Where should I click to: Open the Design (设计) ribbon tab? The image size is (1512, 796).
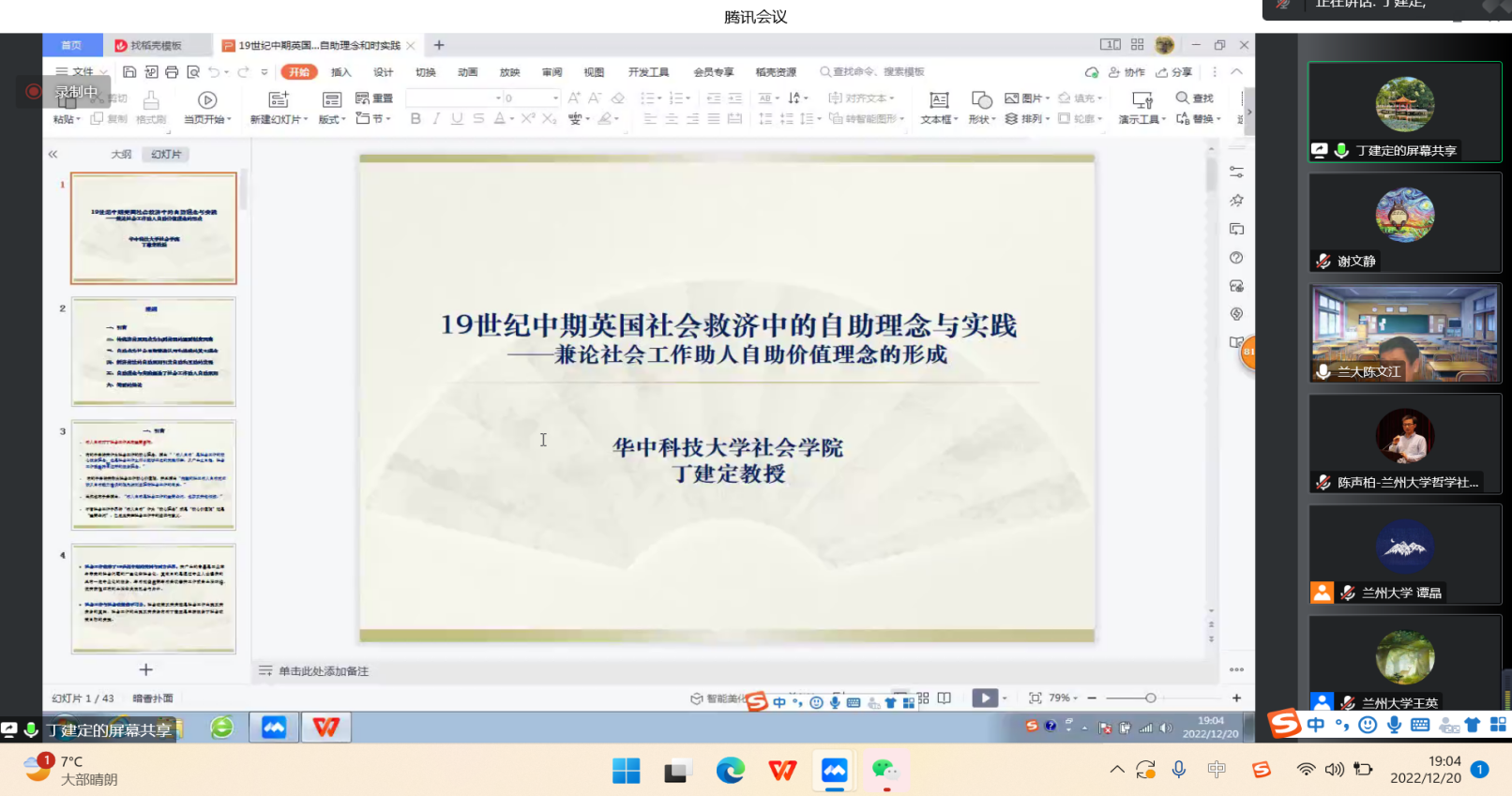[x=384, y=72]
